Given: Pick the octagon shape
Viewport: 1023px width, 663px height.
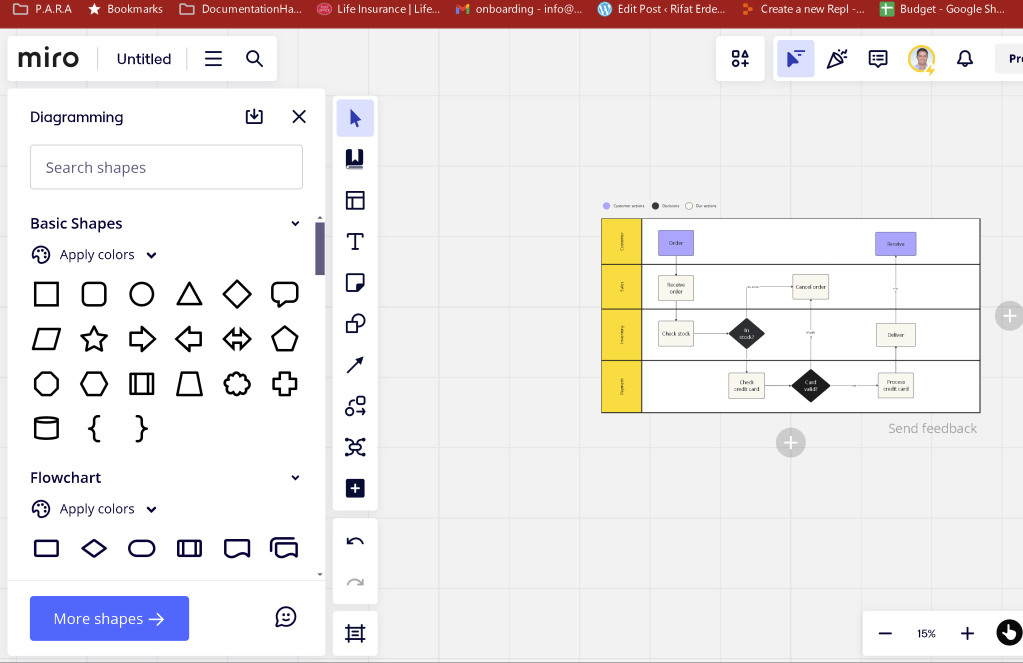Looking at the screenshot, I should click(46, 384).
